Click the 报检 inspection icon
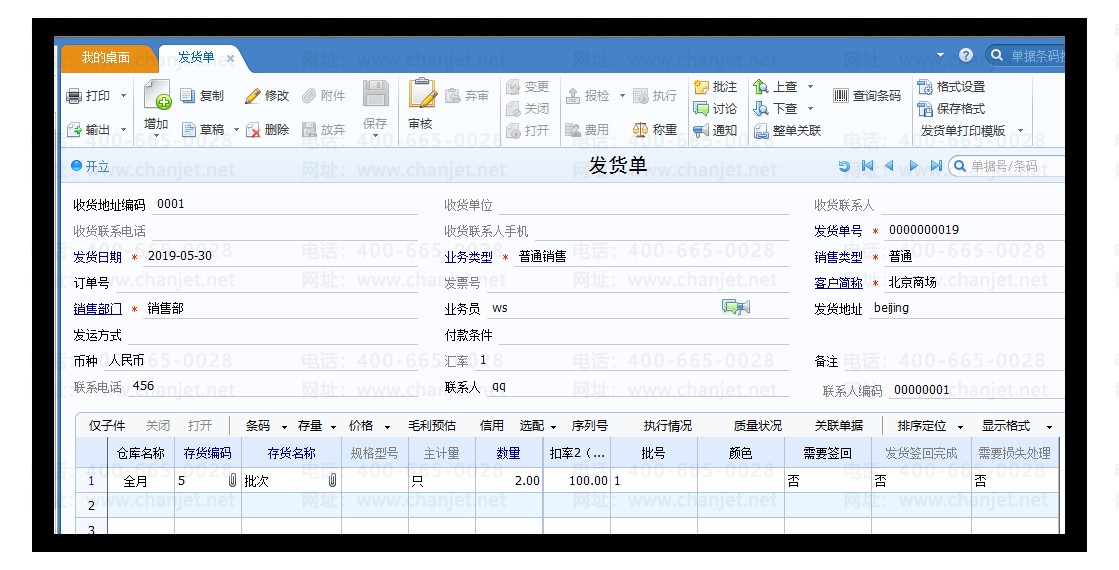This screenshot has height=570, width=1119. click(x=573, y=96)
